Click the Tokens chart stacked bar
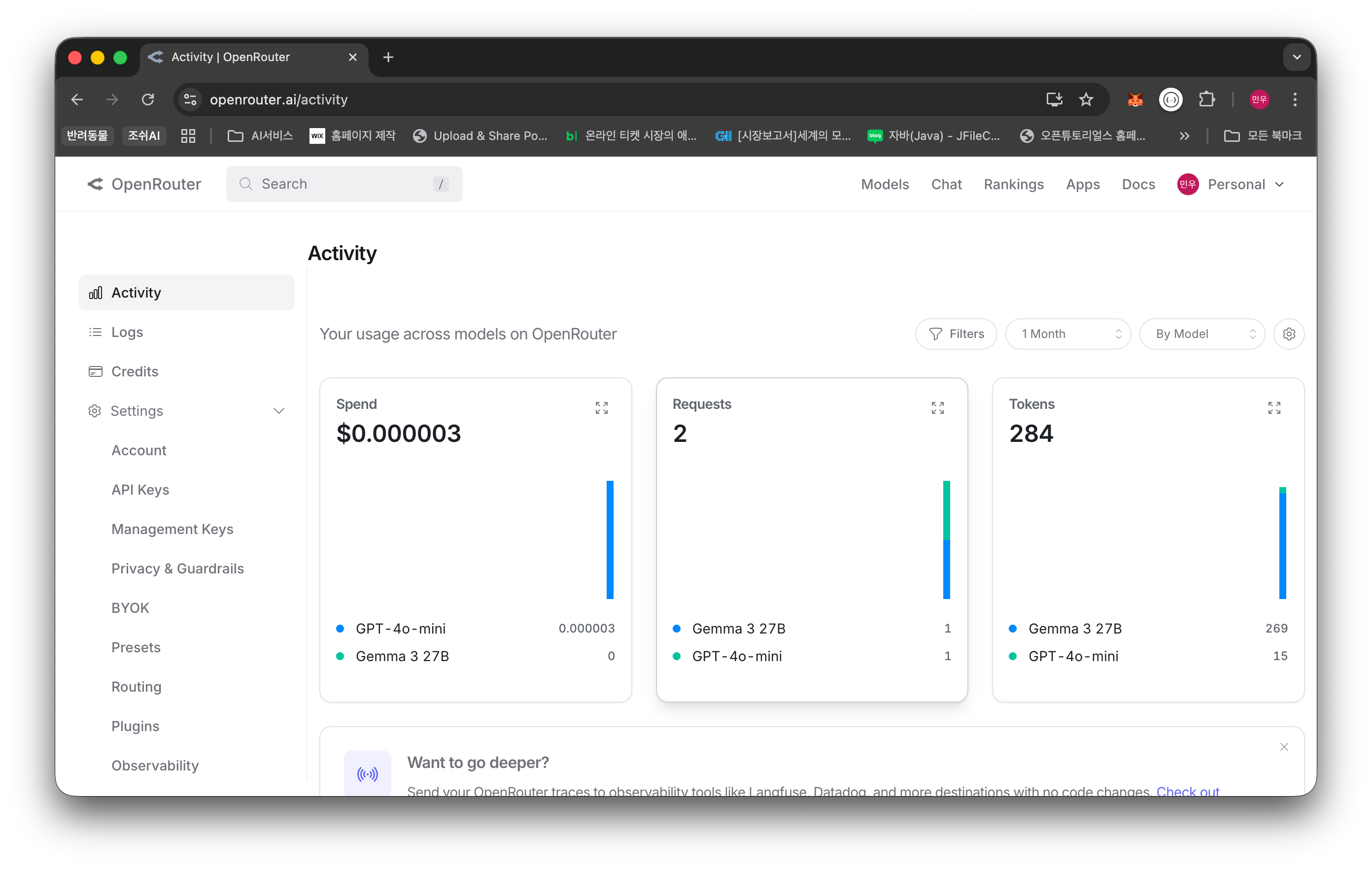The height and width of the screenshot is (869, 1372). [1282, 543]
